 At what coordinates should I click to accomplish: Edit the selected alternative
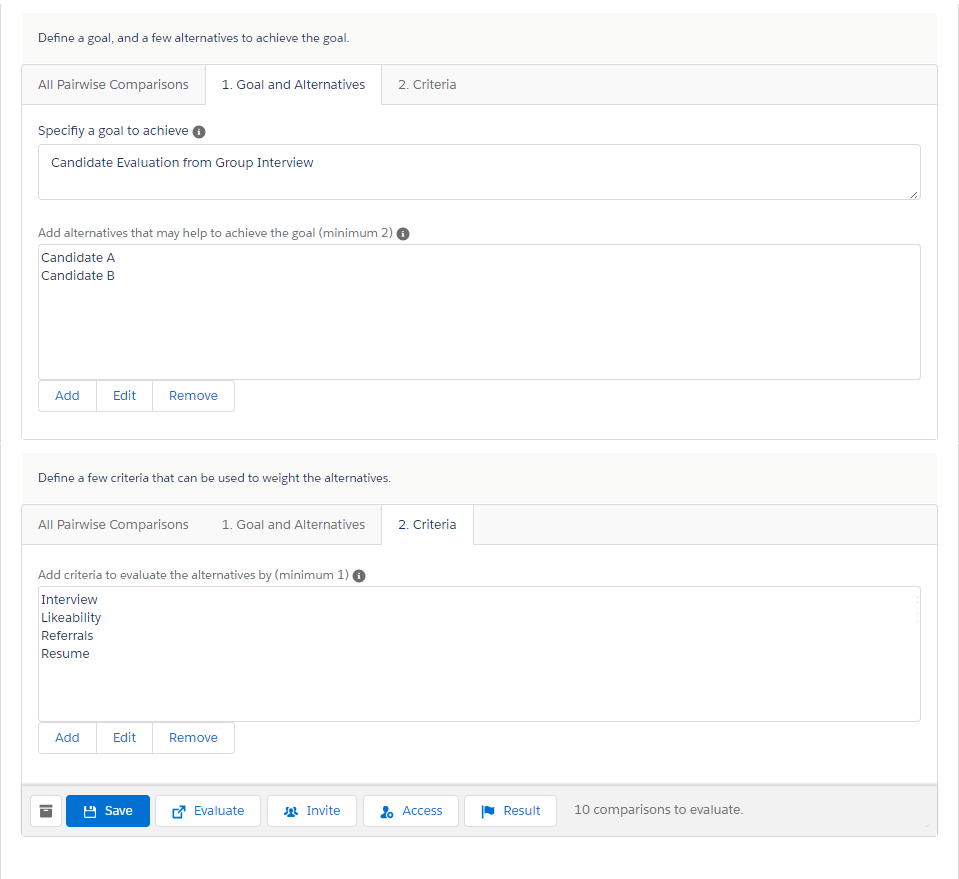[124, 396]
